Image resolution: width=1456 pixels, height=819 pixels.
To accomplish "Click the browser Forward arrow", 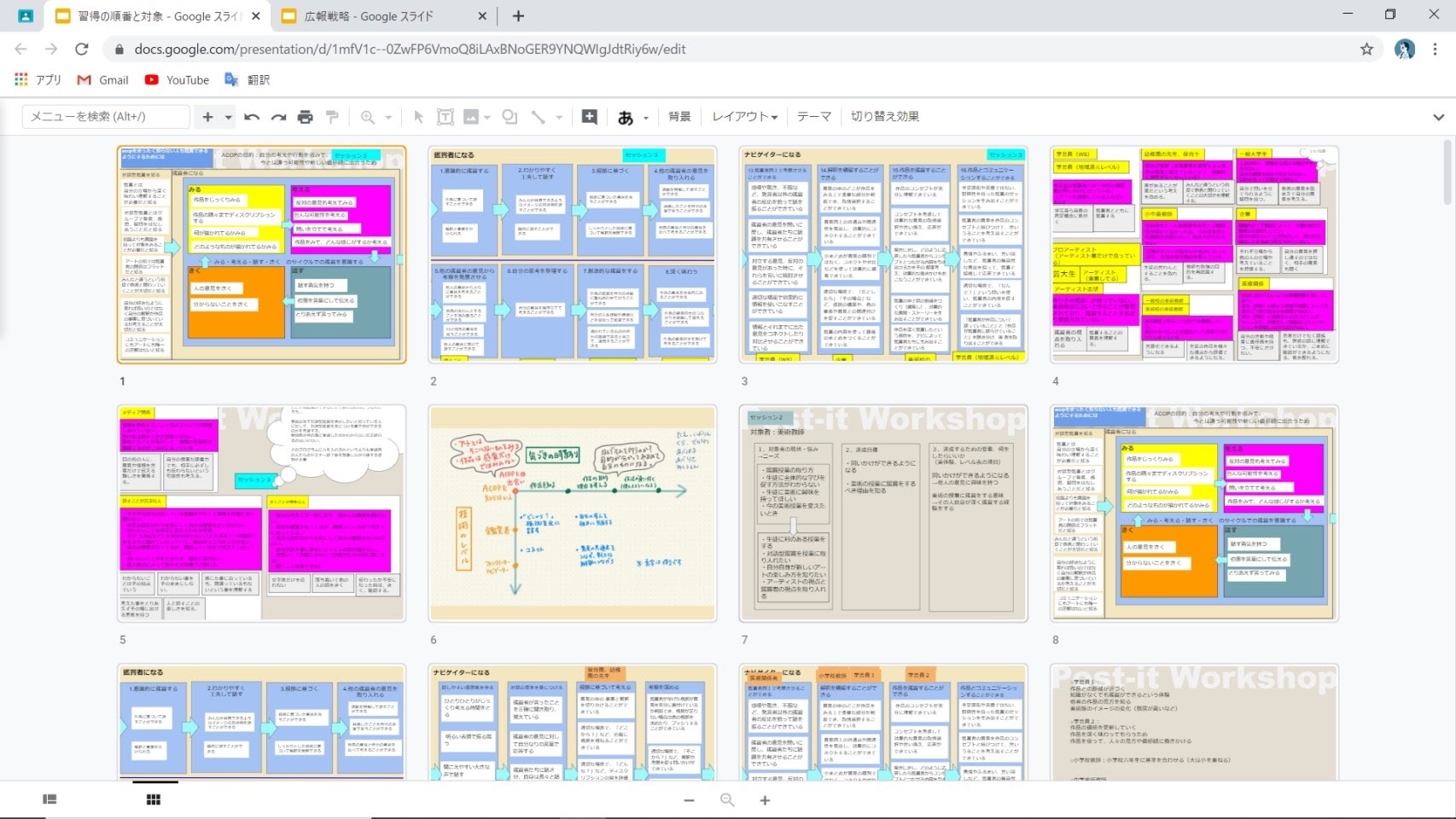I will (x=51, y=49).
